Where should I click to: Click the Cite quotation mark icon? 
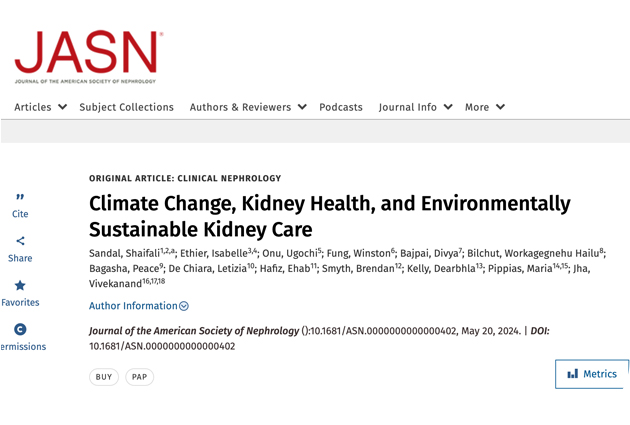tap(20, 197)
